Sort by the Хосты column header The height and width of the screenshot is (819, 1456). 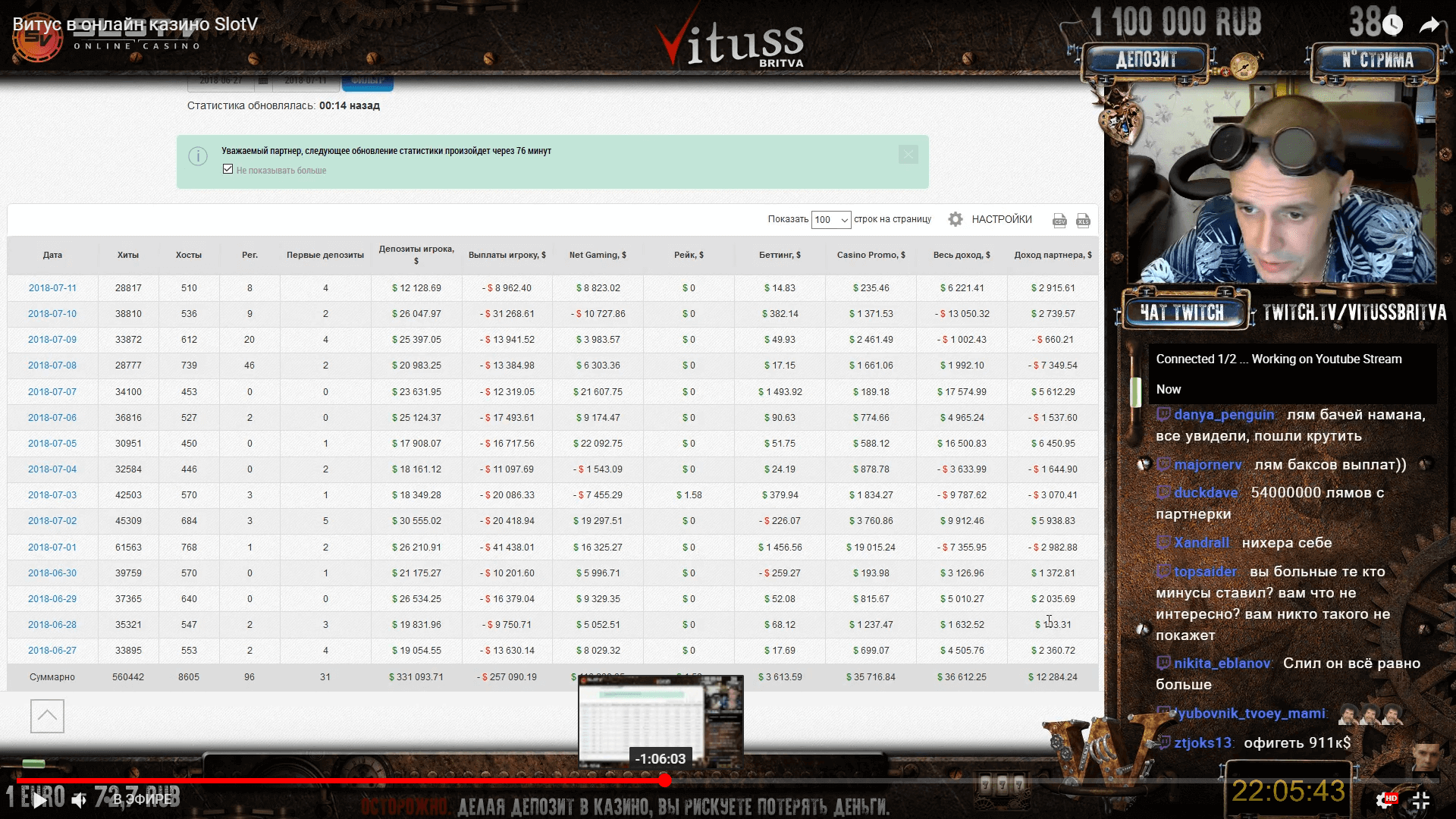coord(189,256)
